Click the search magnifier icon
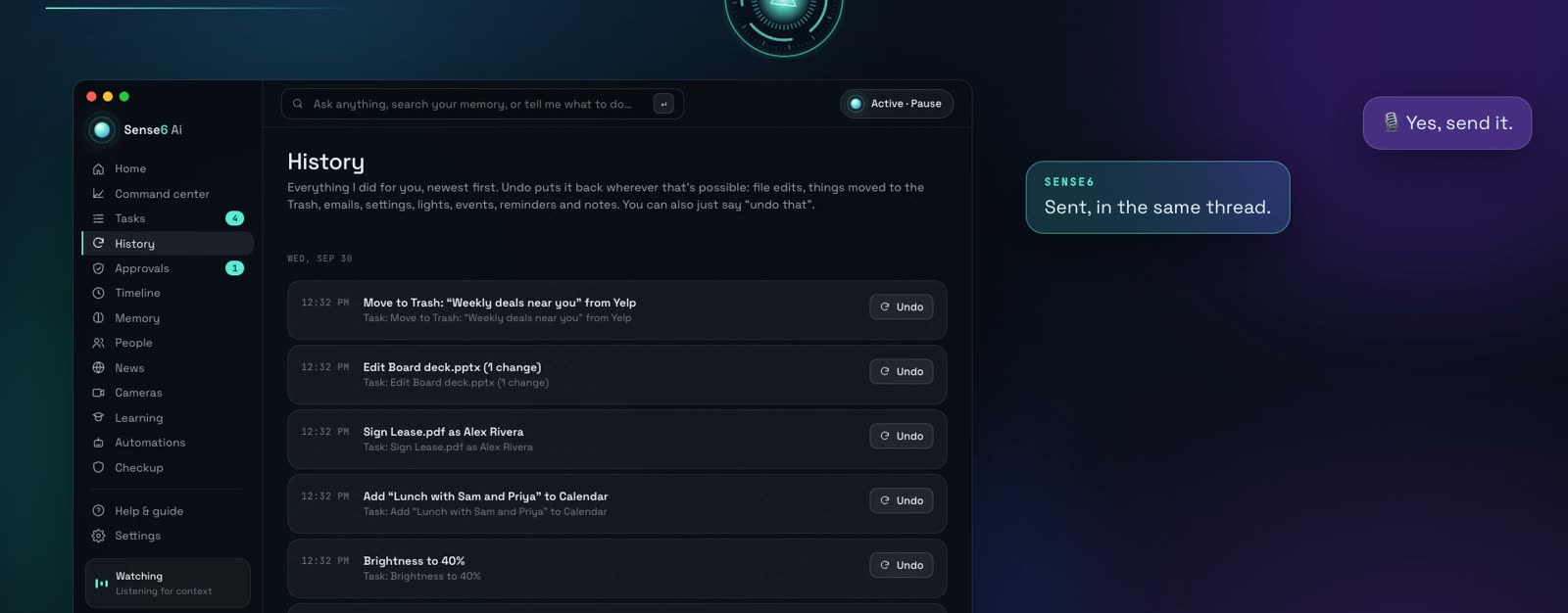This screenshot has width=1568, height=613. point(298,104)
